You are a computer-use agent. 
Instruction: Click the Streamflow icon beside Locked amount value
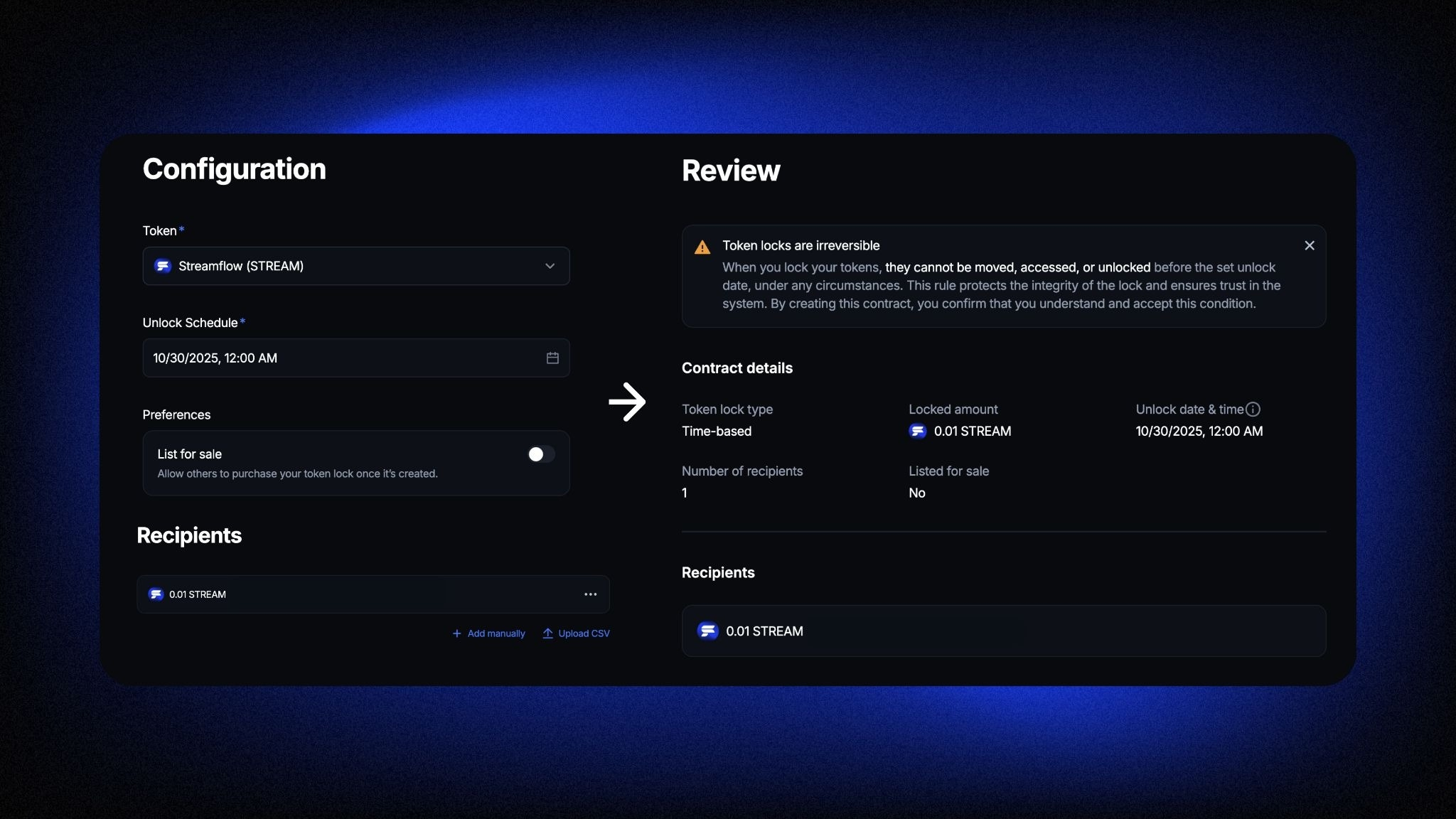tap(918, 432)
